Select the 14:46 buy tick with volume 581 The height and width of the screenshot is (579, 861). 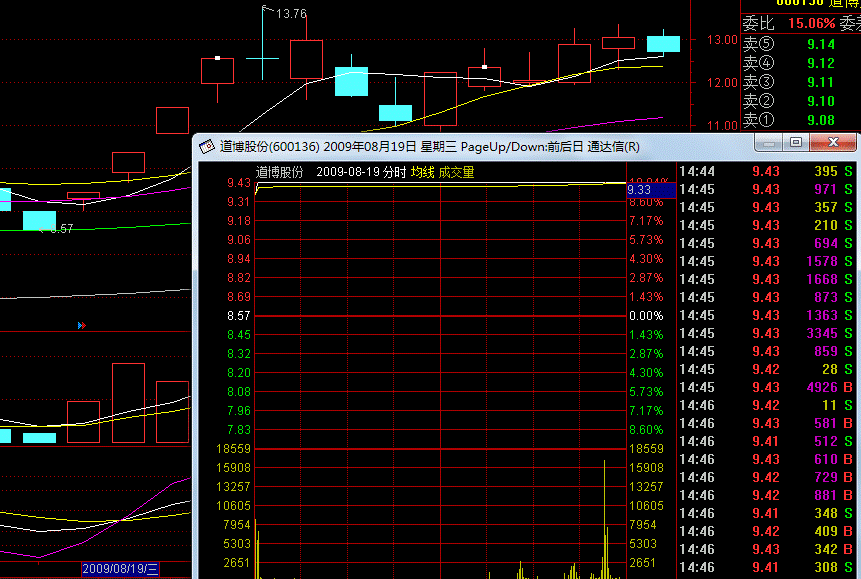(767, 424)
